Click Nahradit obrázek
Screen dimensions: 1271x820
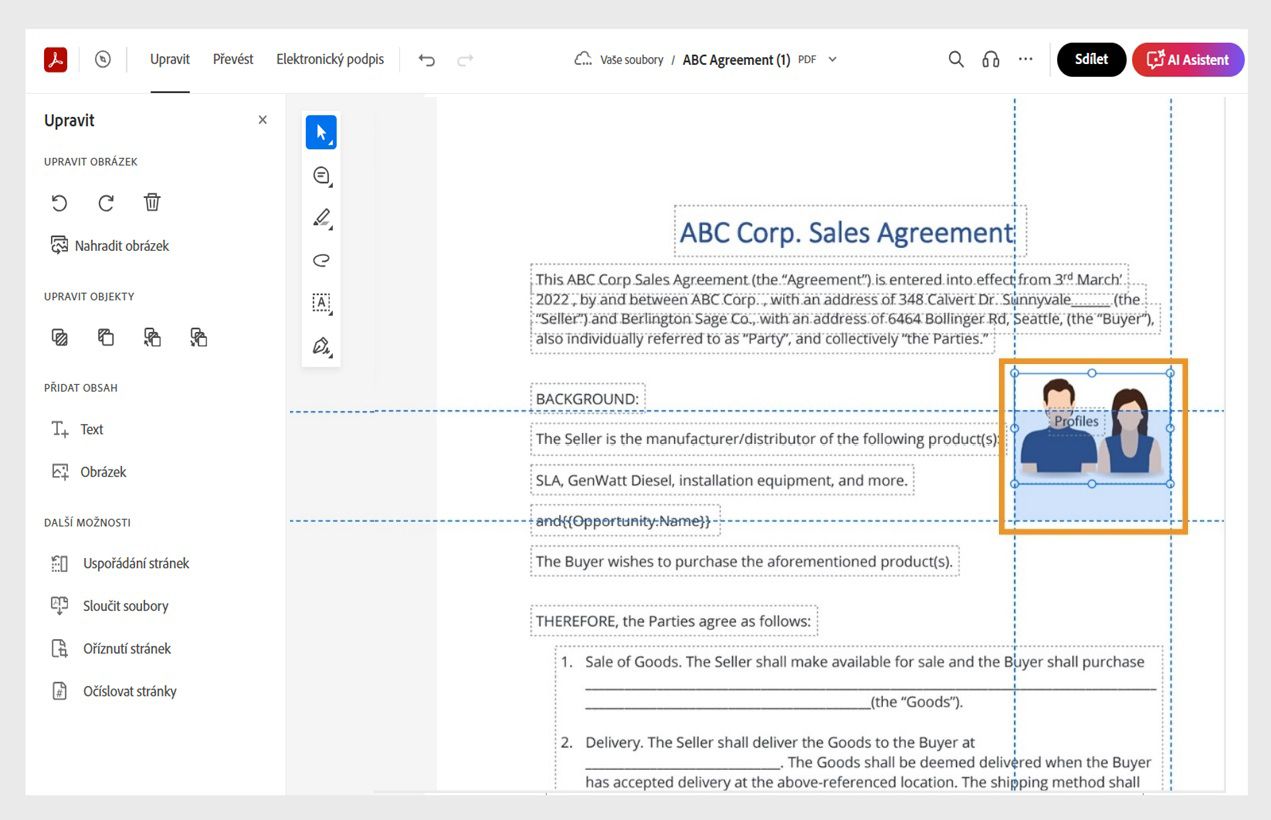coord(110,245)
